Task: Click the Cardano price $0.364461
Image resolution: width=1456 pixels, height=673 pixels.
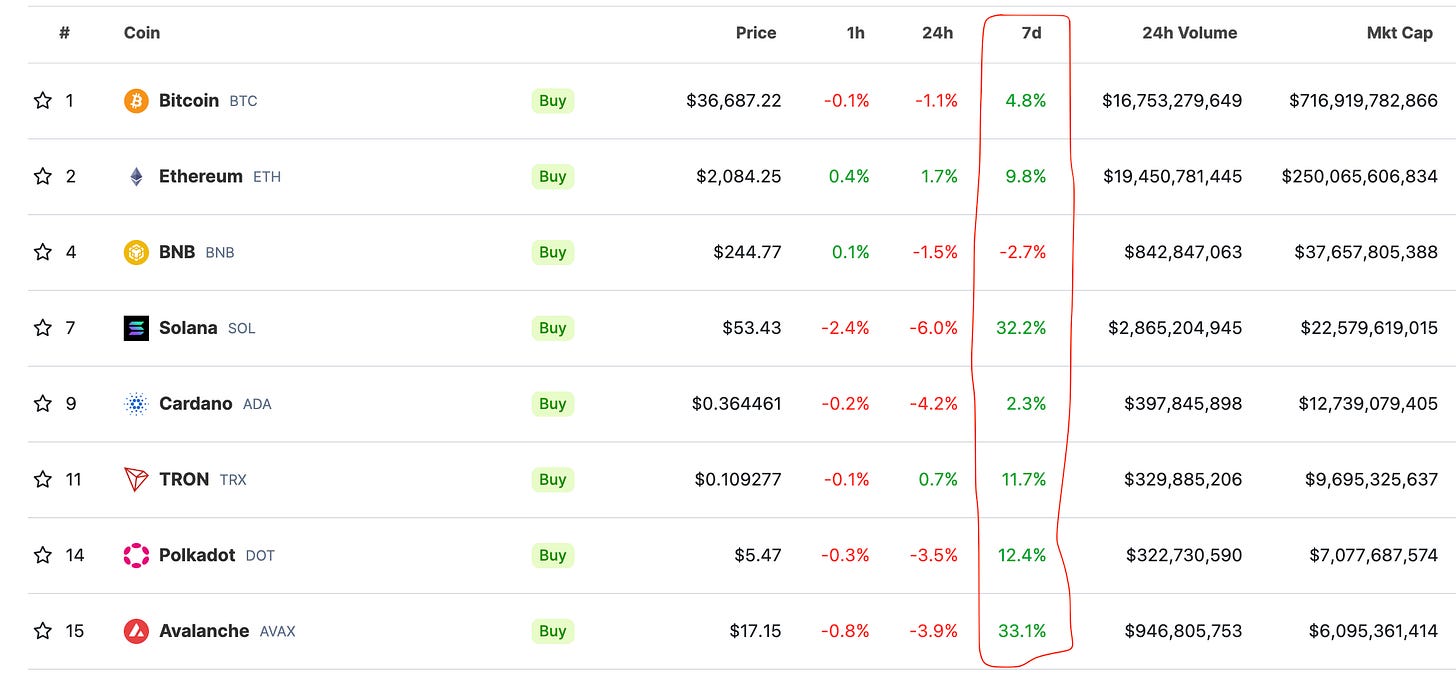Action: 737,404
